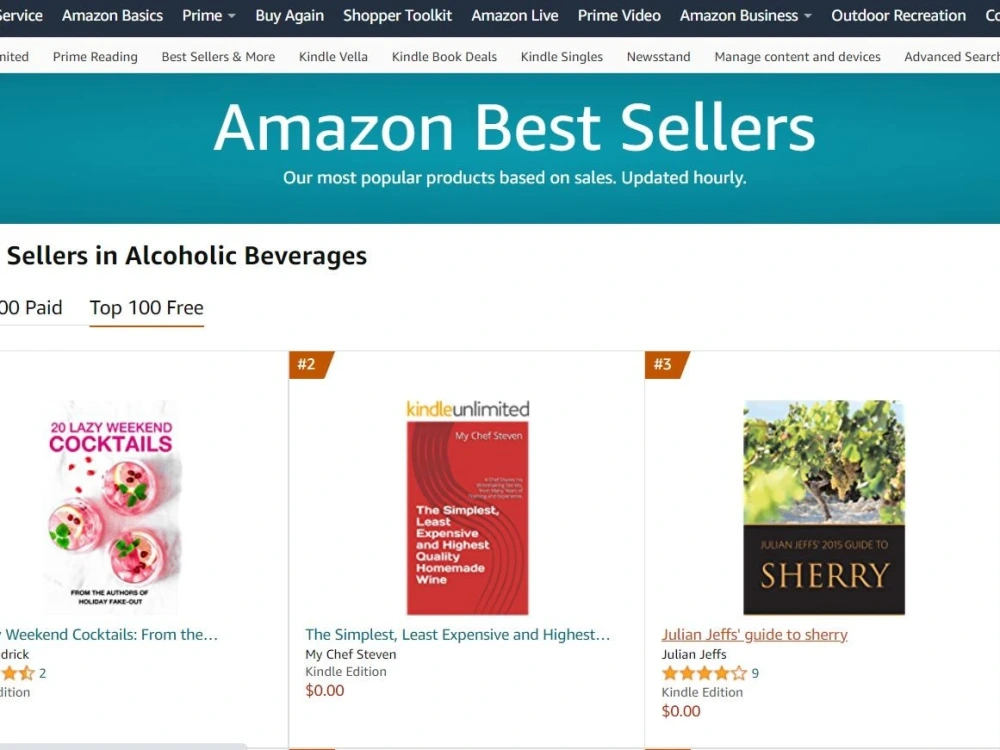Click the #2 rank badge

pyautogui.click(x=311, y=364)
